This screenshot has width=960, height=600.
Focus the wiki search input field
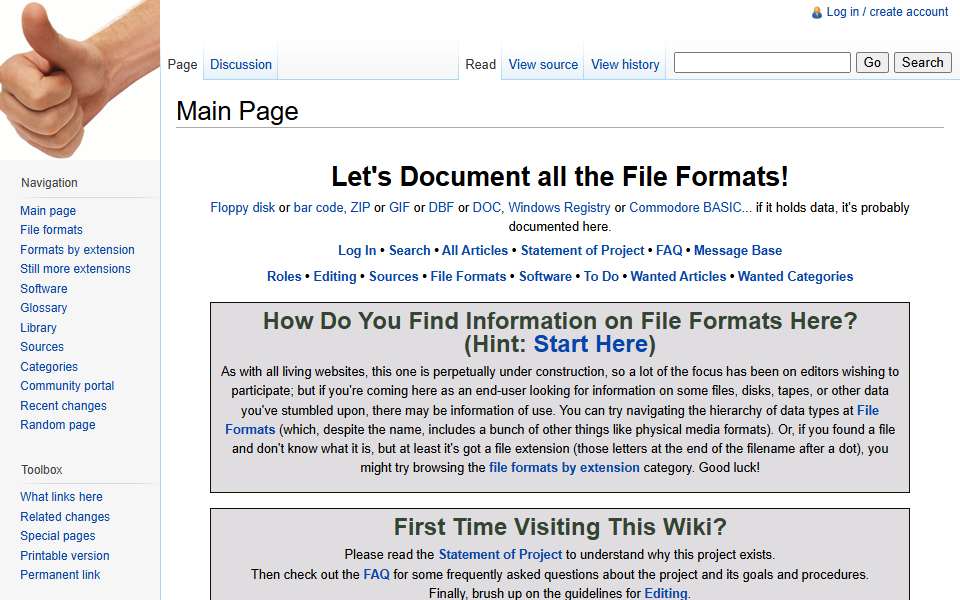point(762,62)
